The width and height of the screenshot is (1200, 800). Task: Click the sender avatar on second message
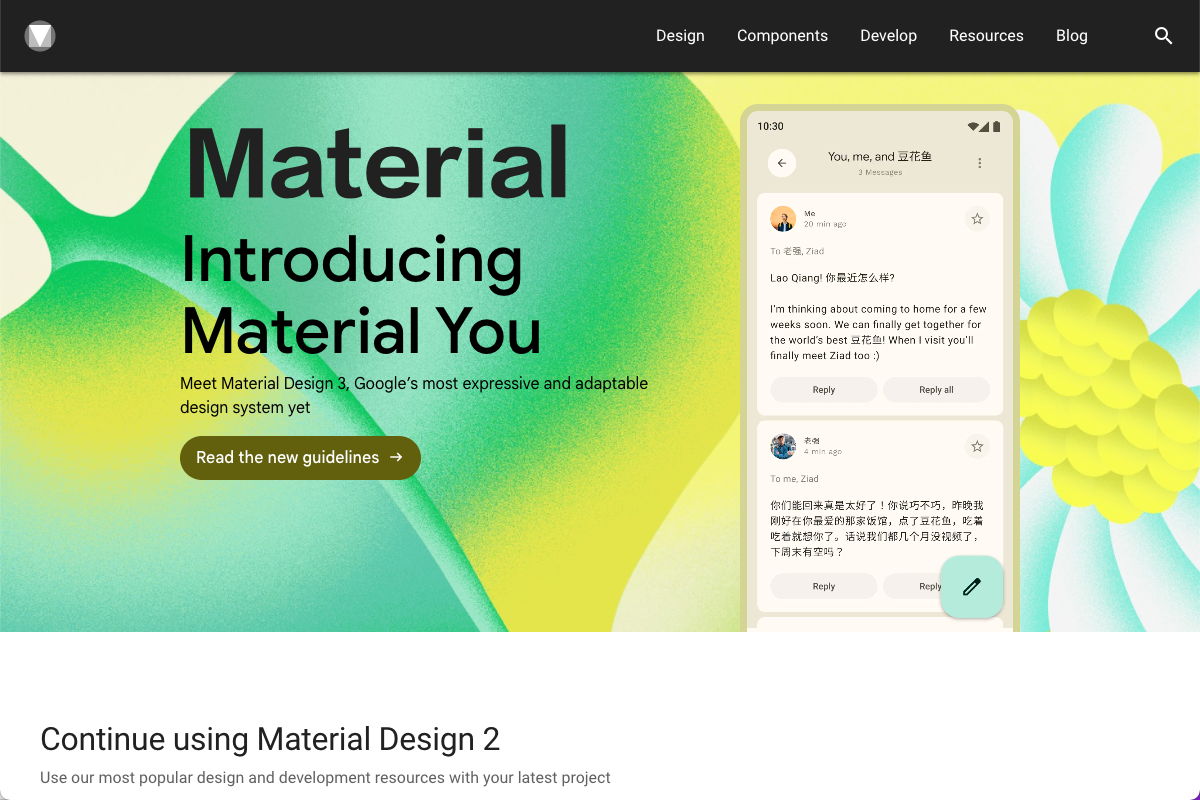tap(783, 446)
